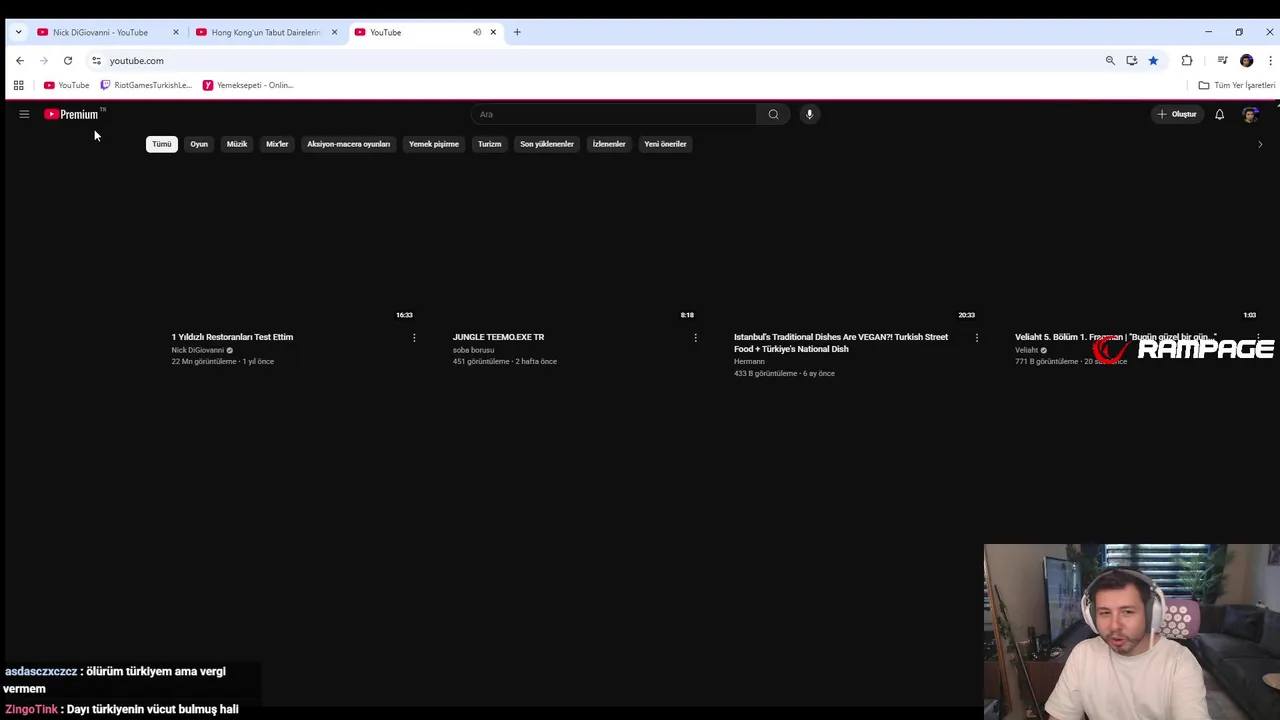Select the 'Yeni öneriler' chip
The image size is (1280, 720).
point(665,144)
